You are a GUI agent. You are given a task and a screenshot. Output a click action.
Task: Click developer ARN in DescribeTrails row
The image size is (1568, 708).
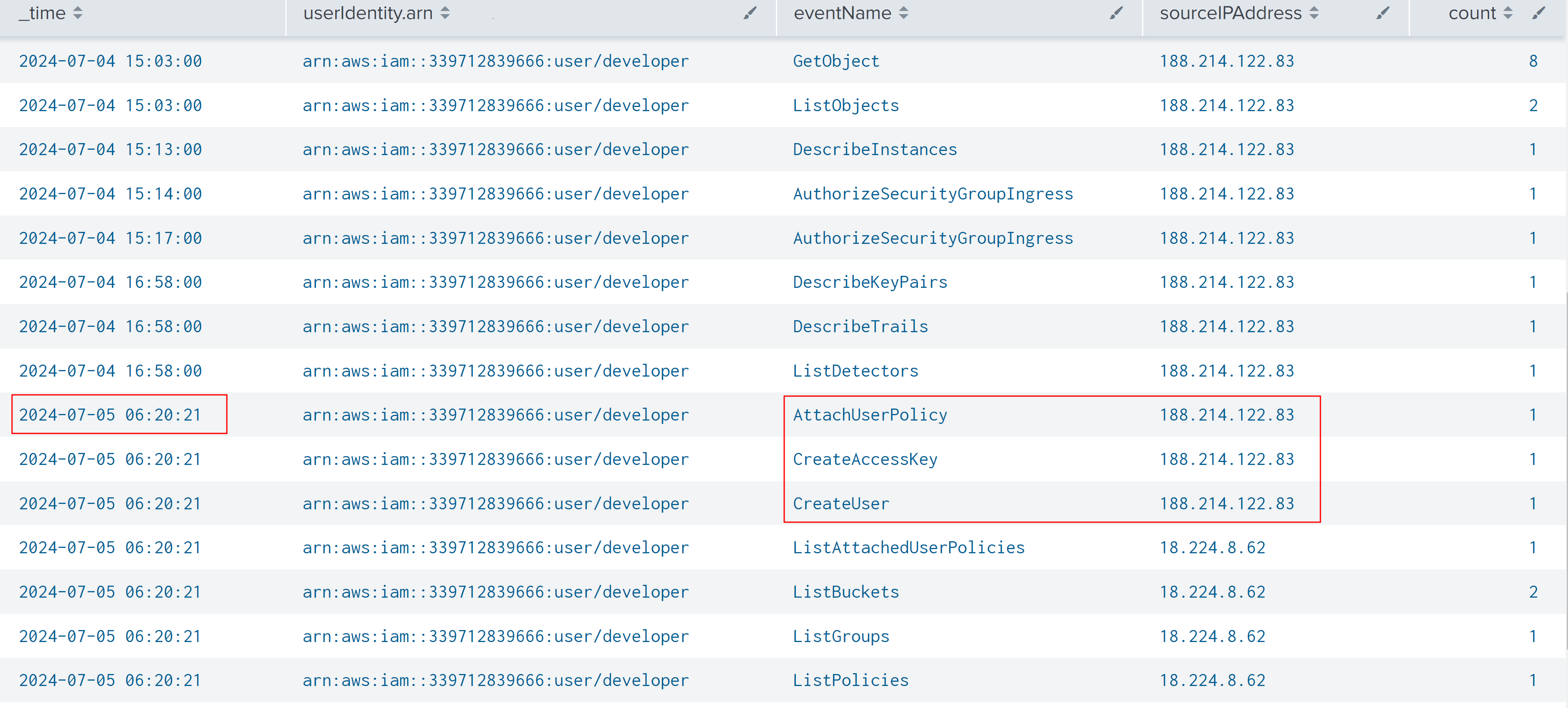[496, 326]
